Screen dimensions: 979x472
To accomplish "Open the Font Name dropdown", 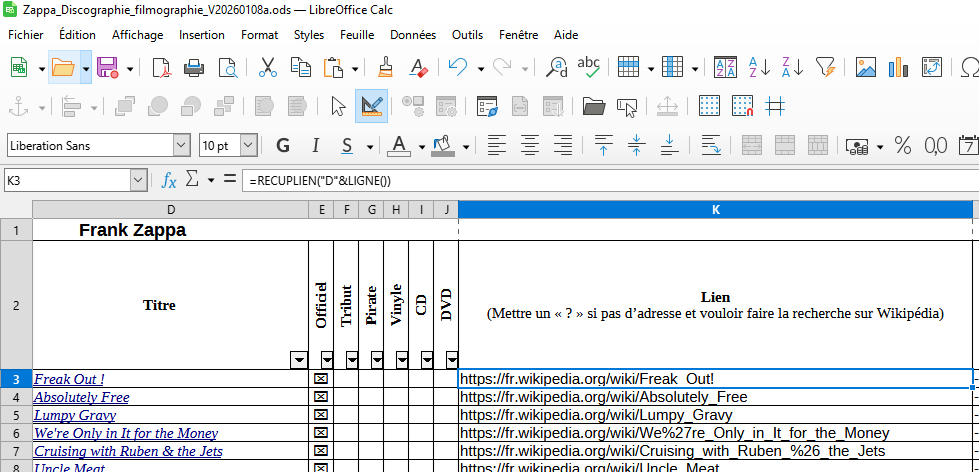I will (x=182, y=145).
